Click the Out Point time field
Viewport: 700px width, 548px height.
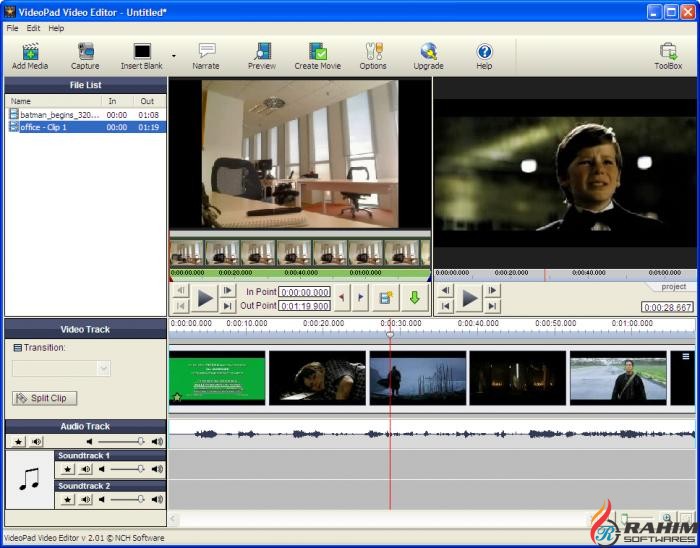coord(305,306)
